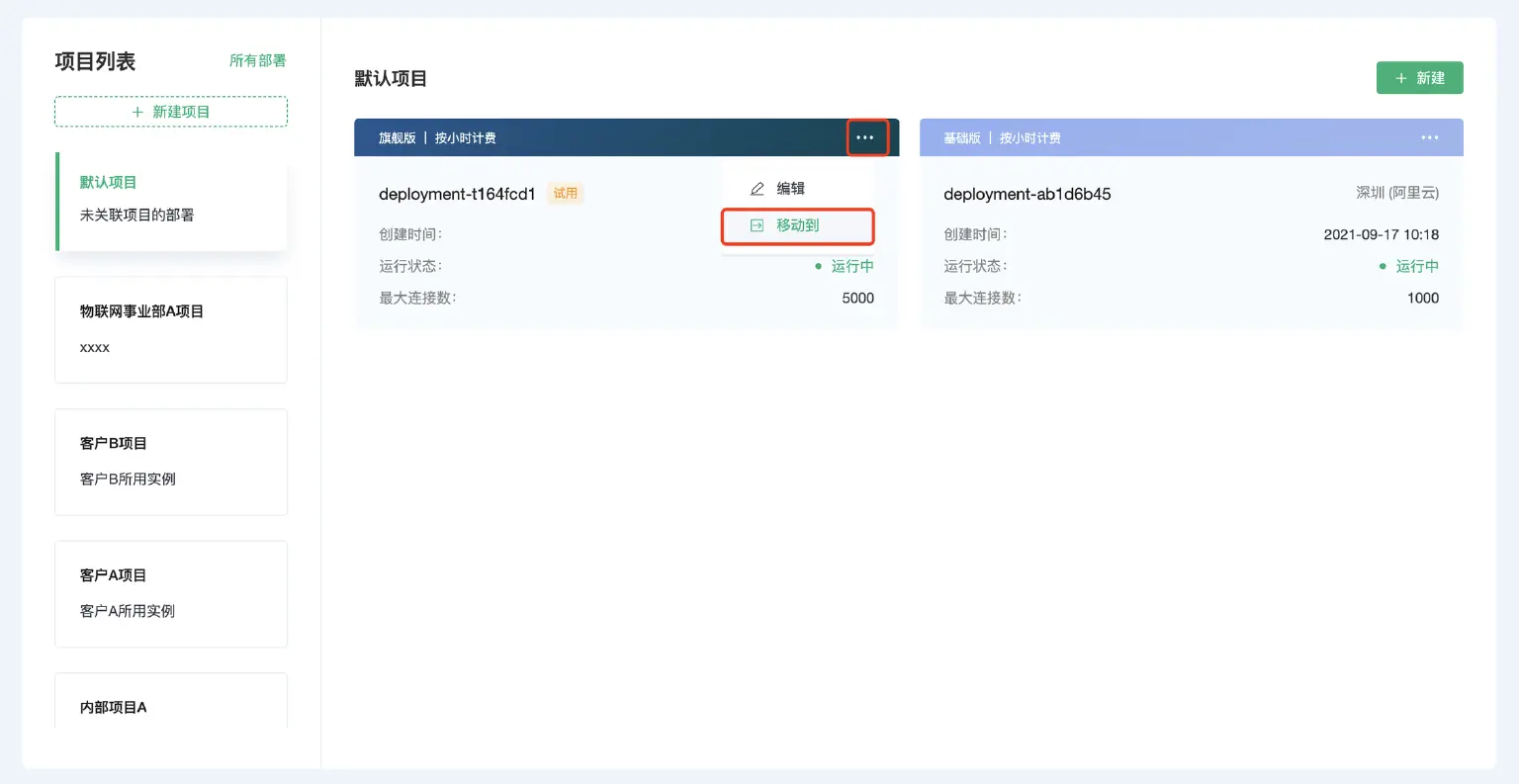
Task: Open the ... options icon on the flagship deployment card
Action: pos(865,137)
